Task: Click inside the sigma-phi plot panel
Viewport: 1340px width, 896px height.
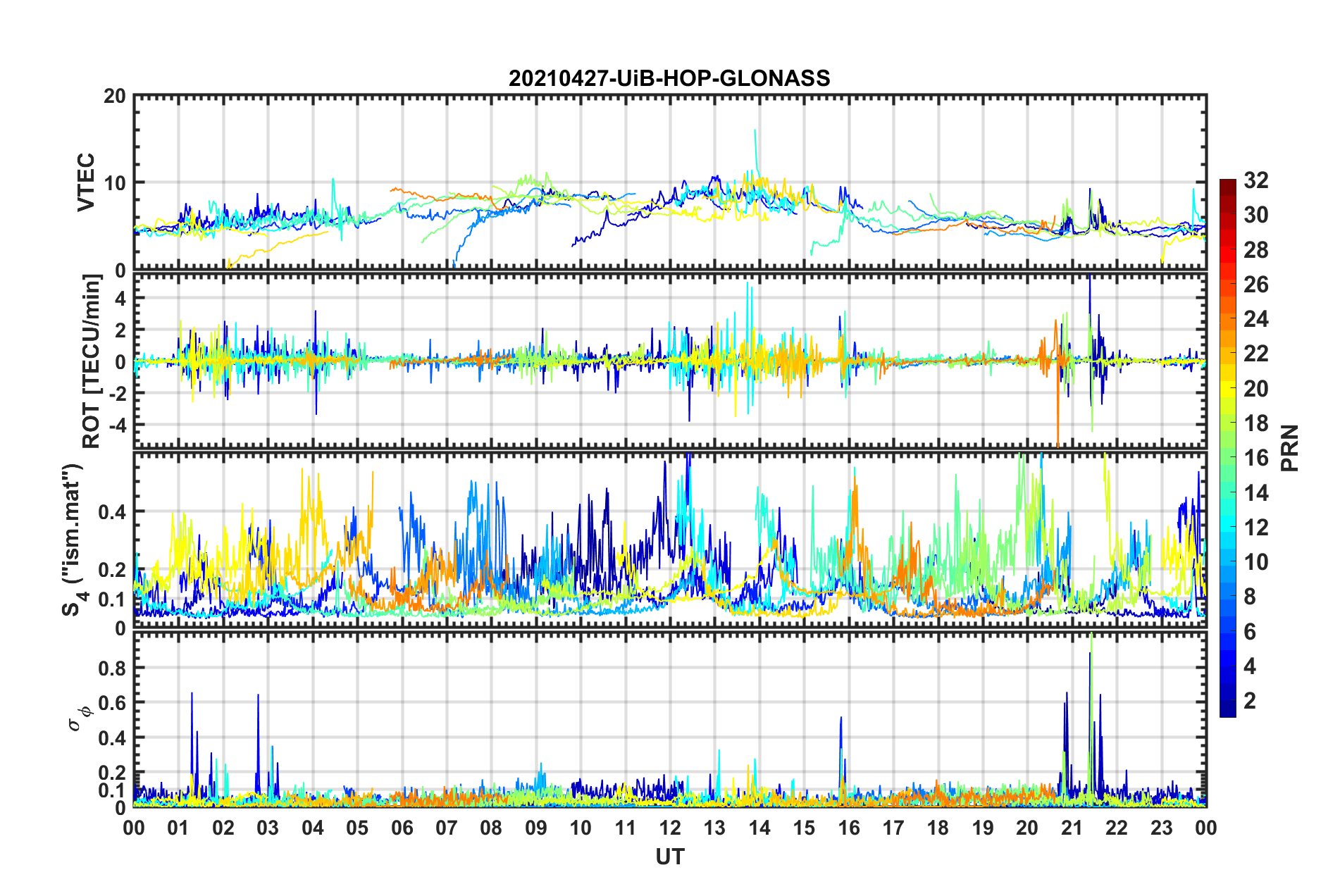Action: coord(670,719)
